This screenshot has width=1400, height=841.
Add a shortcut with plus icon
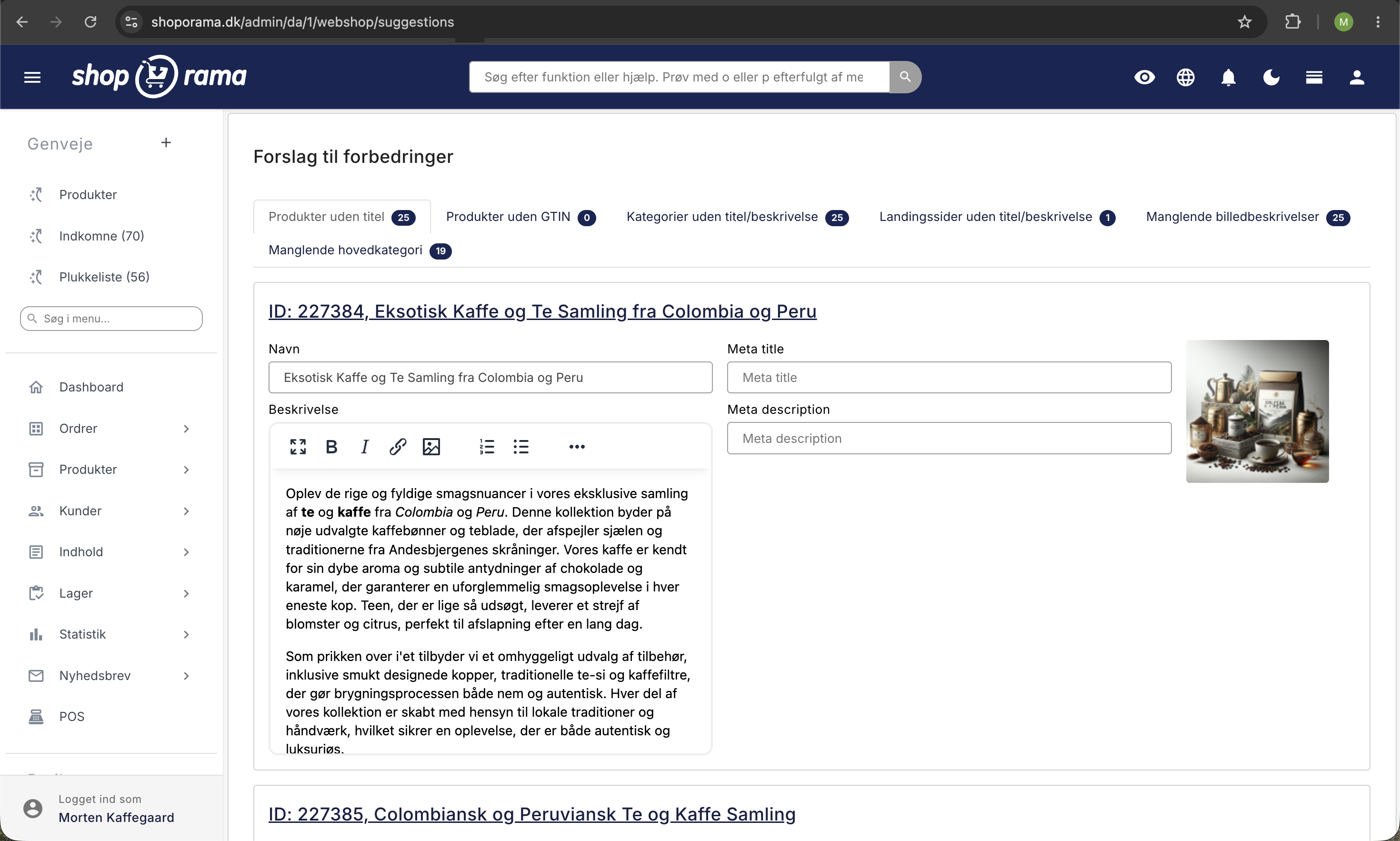point(166,143)
